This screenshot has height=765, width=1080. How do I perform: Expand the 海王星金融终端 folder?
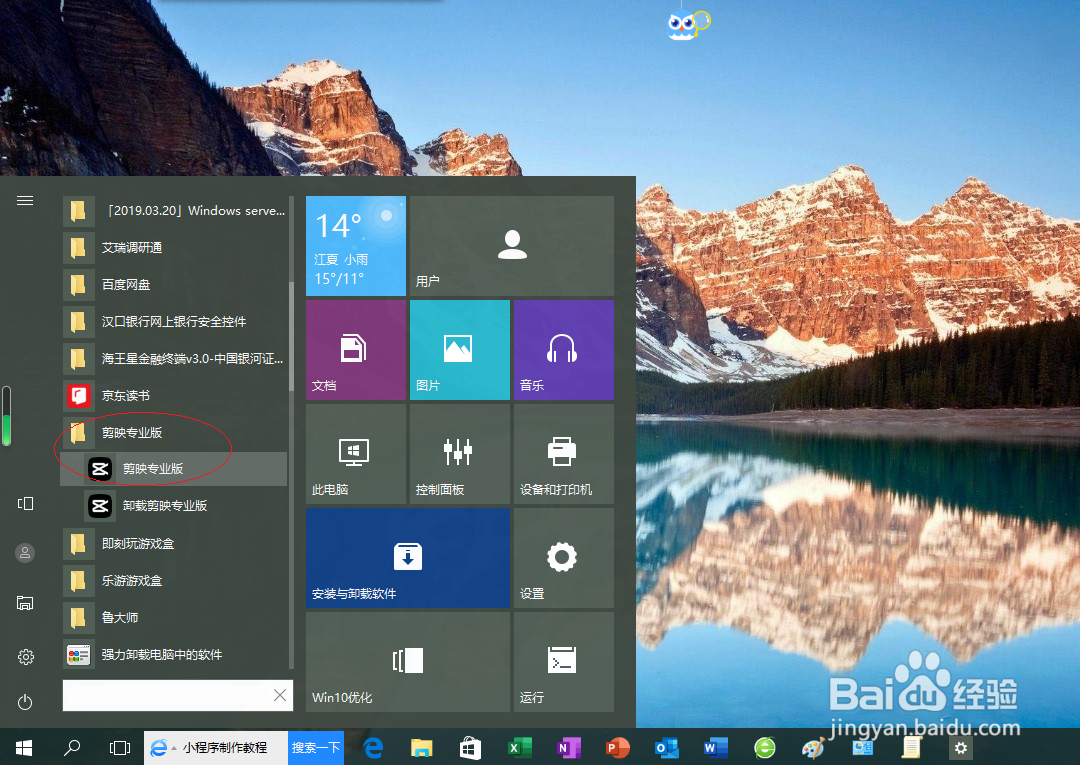click(x=174, y=358)
